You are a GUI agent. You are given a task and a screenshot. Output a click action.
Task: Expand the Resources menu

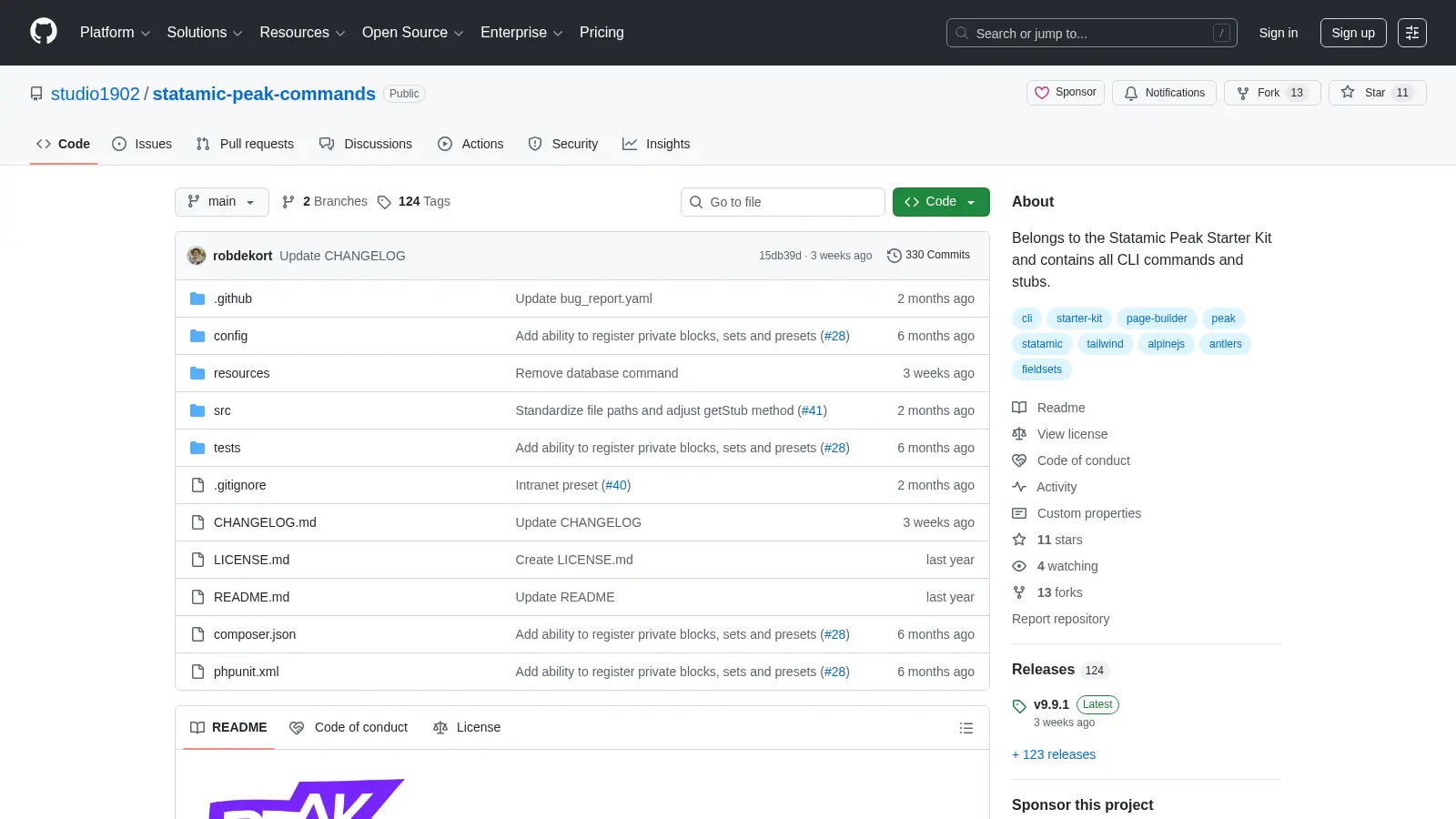point(302,33)
